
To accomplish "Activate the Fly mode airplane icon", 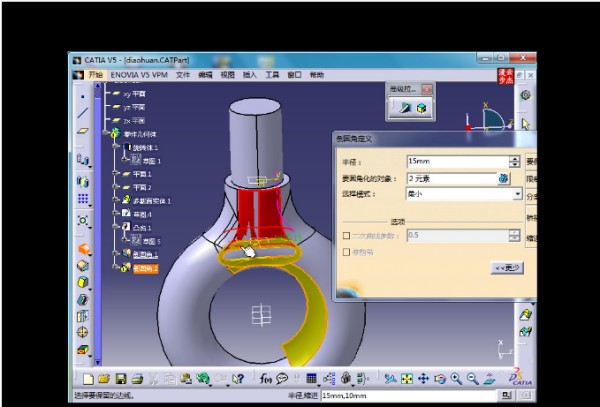I will 390,379.
